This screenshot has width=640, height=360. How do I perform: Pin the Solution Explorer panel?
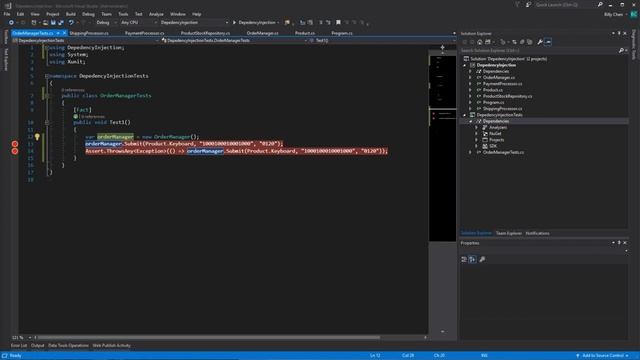pos(619,33)
